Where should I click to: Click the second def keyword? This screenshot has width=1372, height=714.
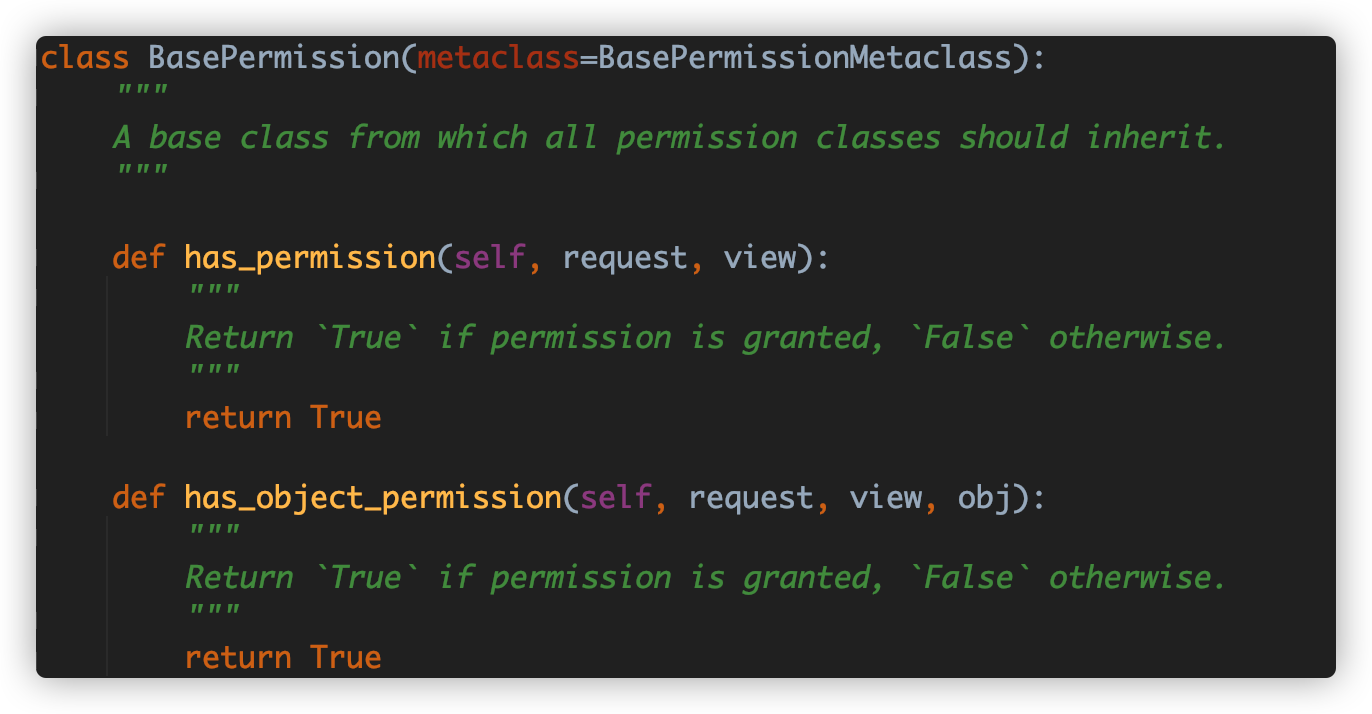(139, 498)
